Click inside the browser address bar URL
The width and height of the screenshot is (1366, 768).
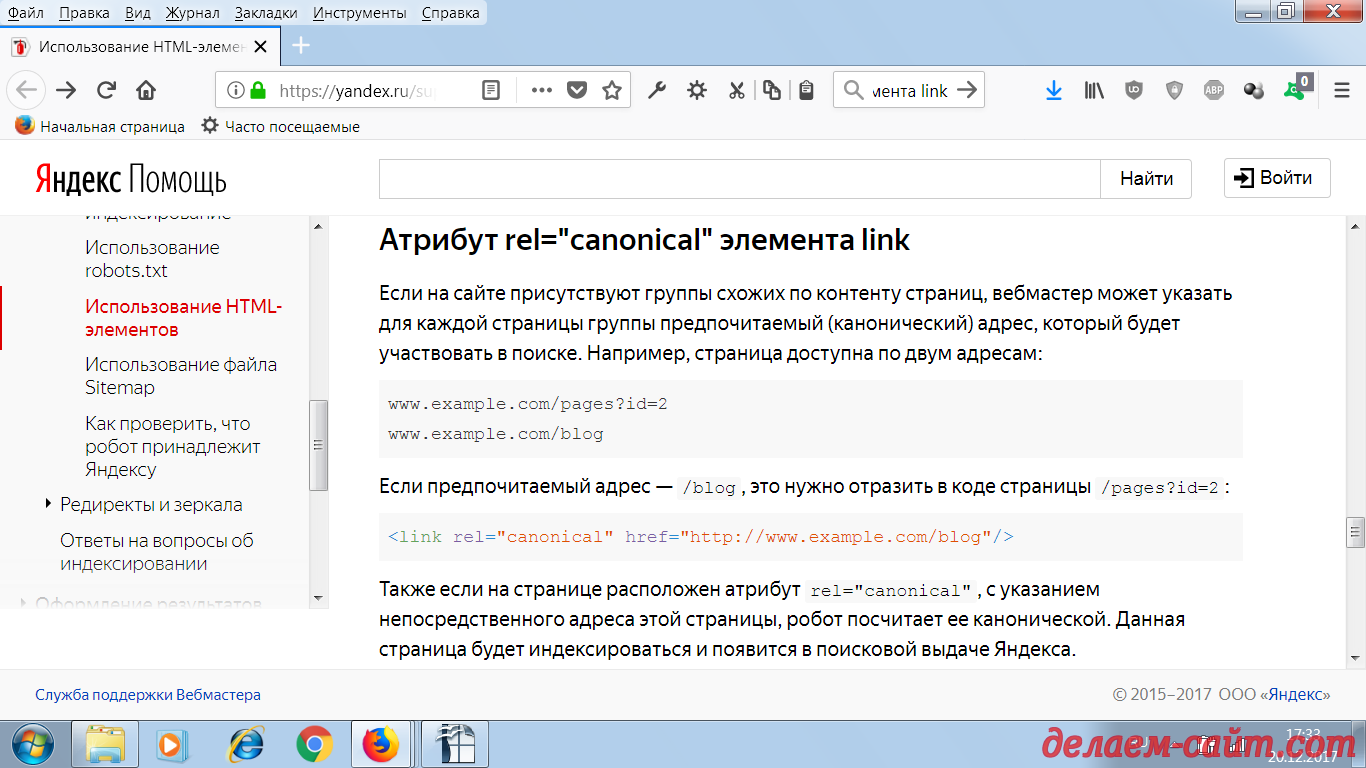[360, 90]
